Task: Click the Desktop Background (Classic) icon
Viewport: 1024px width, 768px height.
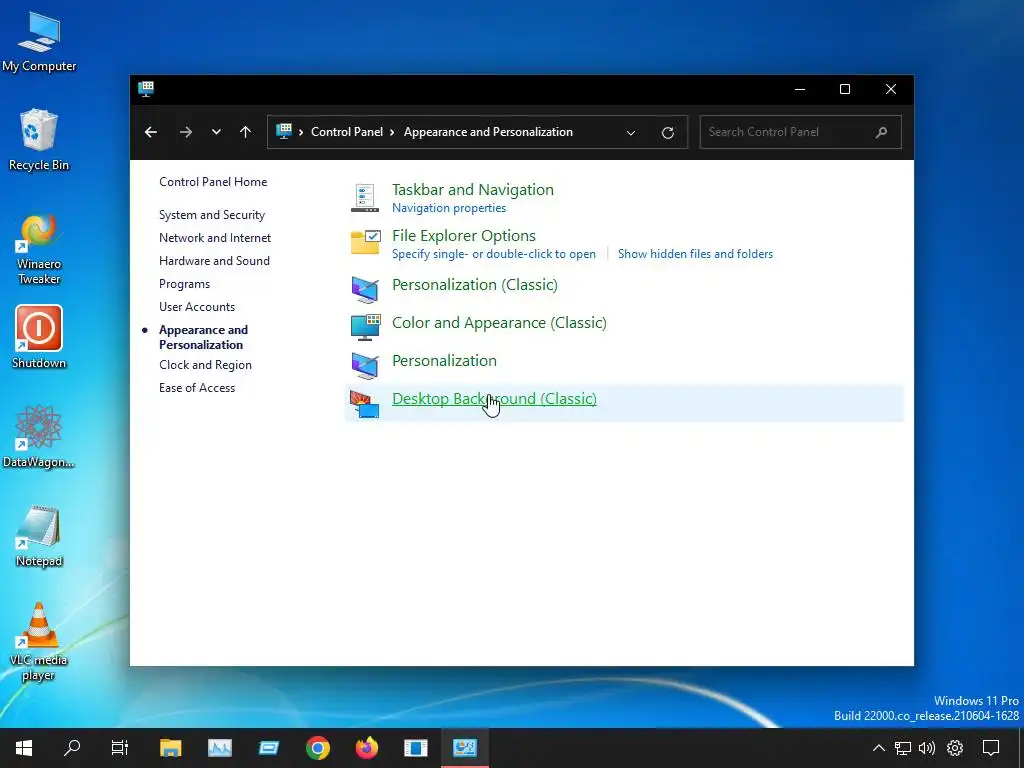Action: coord(364,404)
